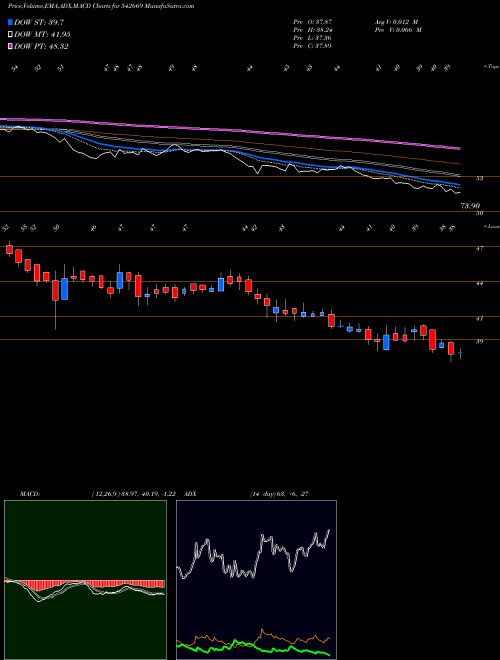
Task: Click the 'MACD:' panel label
Action: point(29,494)
